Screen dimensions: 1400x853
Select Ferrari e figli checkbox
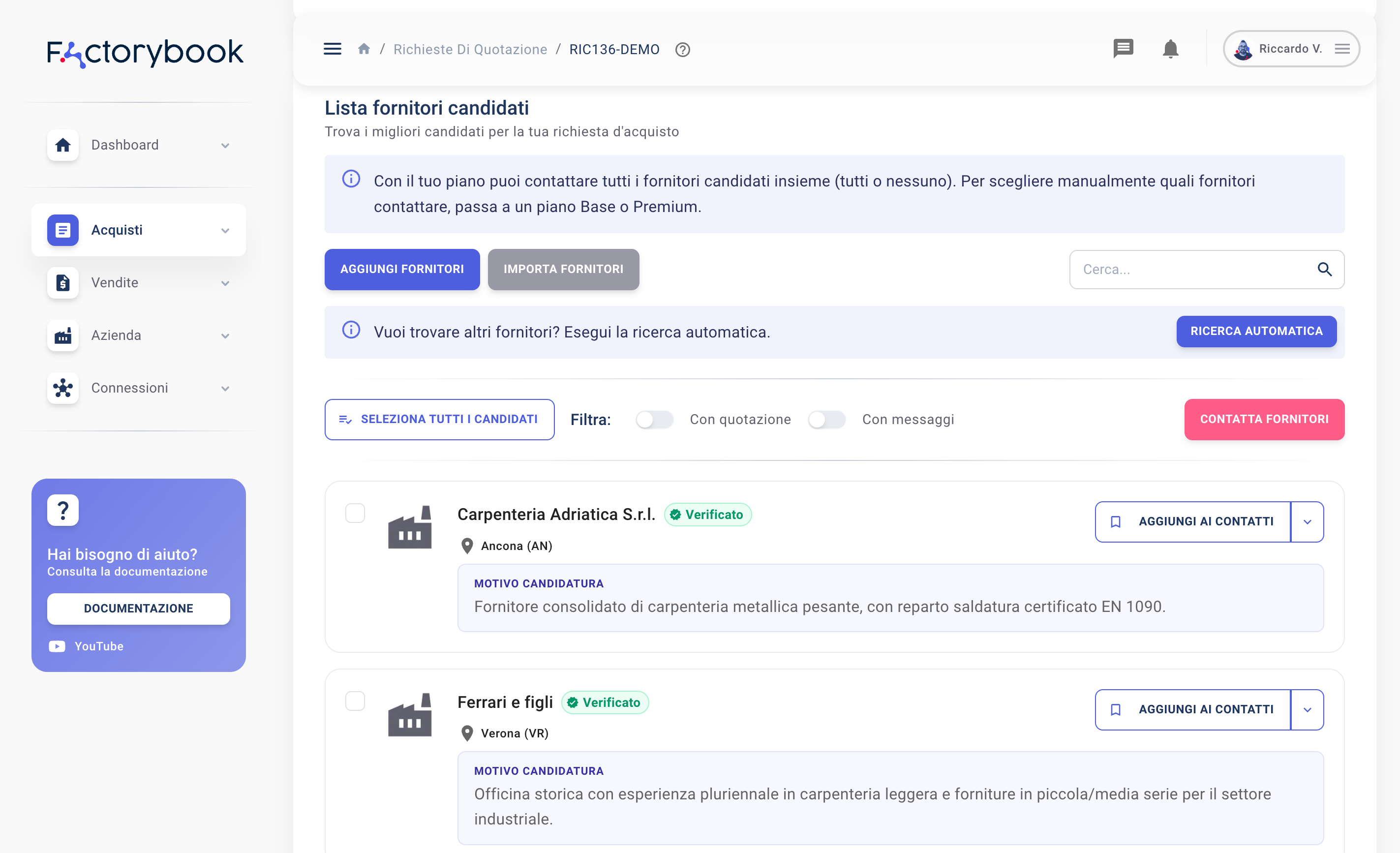[355, 701]
